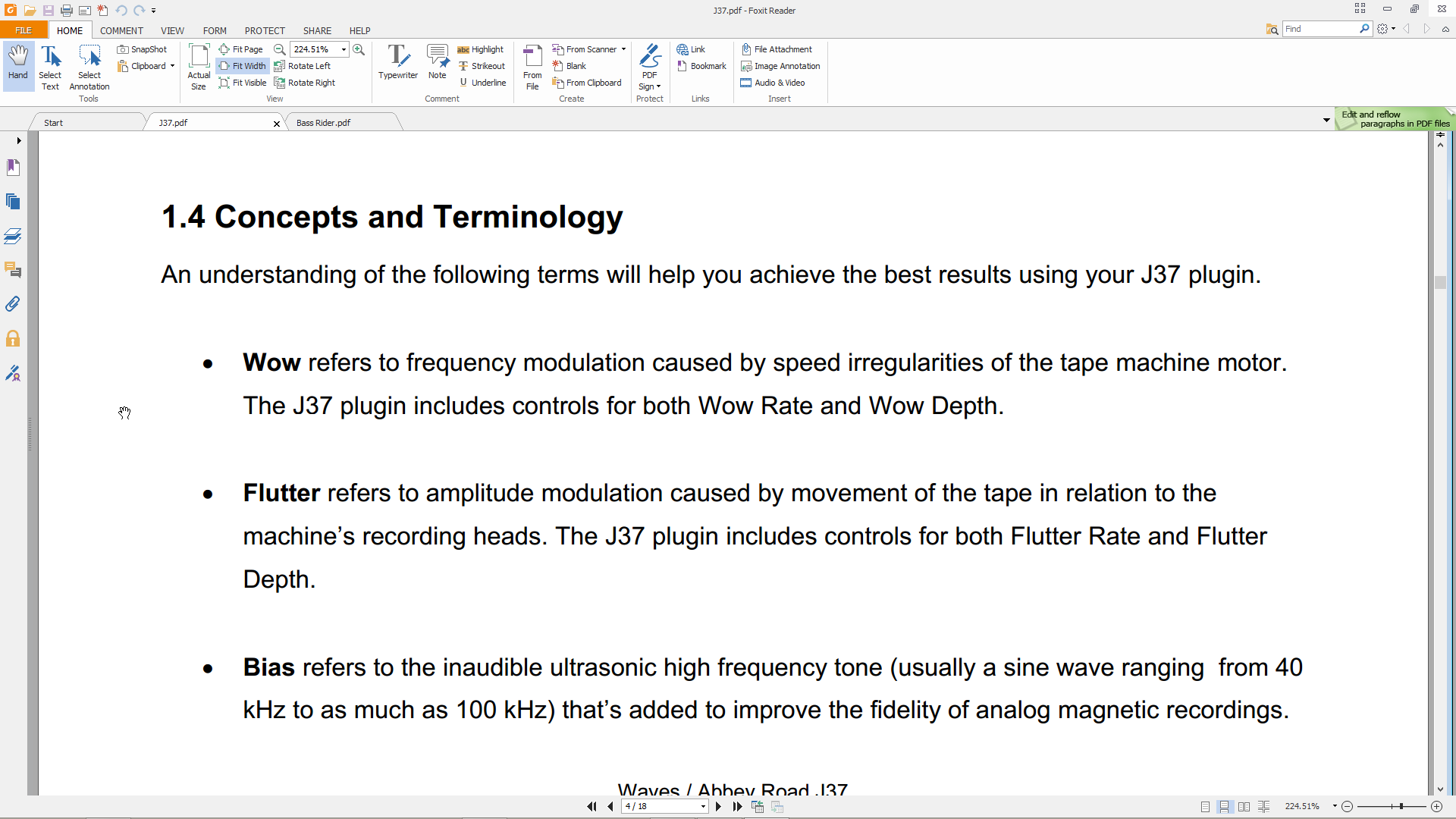Click the vertical scrollbar thumb
This screenshot has width=1456, height=819.
(x=1440, y=283)
